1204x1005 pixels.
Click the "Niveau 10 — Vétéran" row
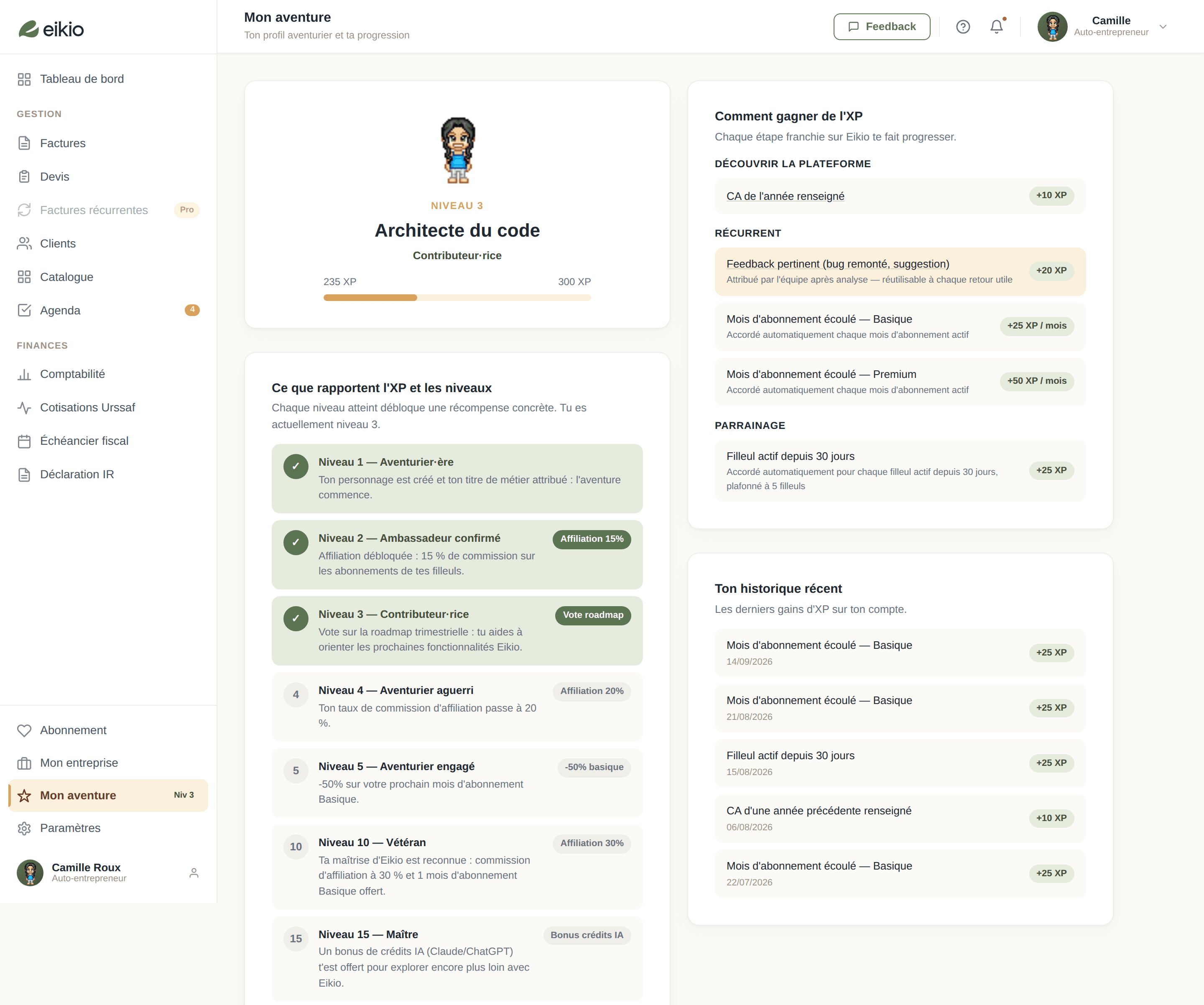pos(457,867)
